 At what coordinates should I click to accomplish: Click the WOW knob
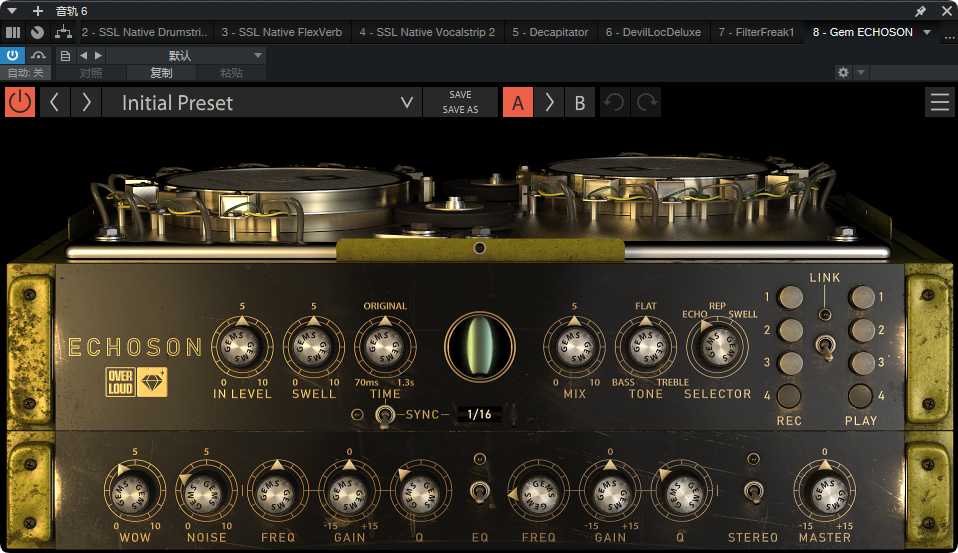[134, 493]
